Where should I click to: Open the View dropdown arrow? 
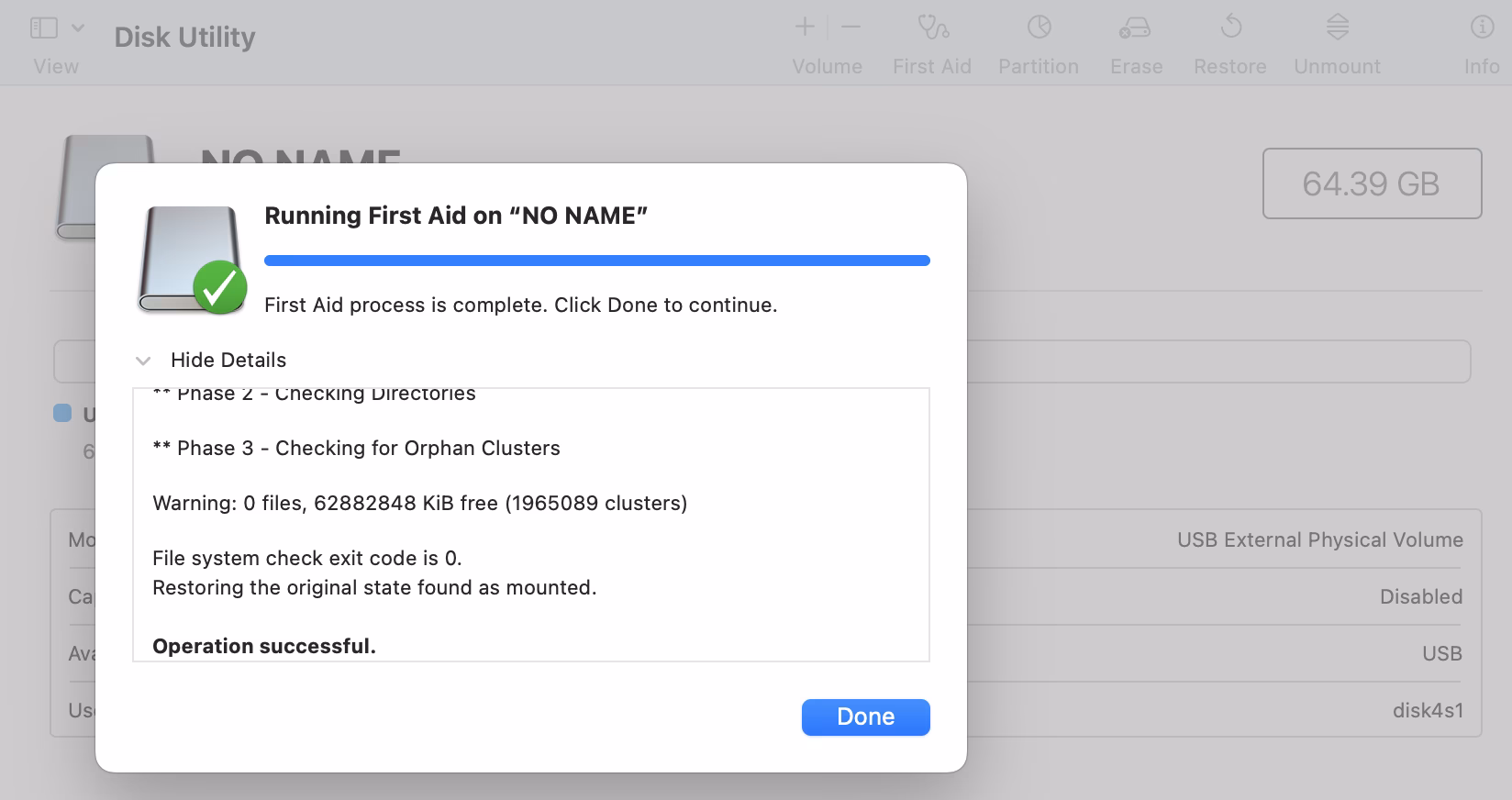tap(78, 28)
